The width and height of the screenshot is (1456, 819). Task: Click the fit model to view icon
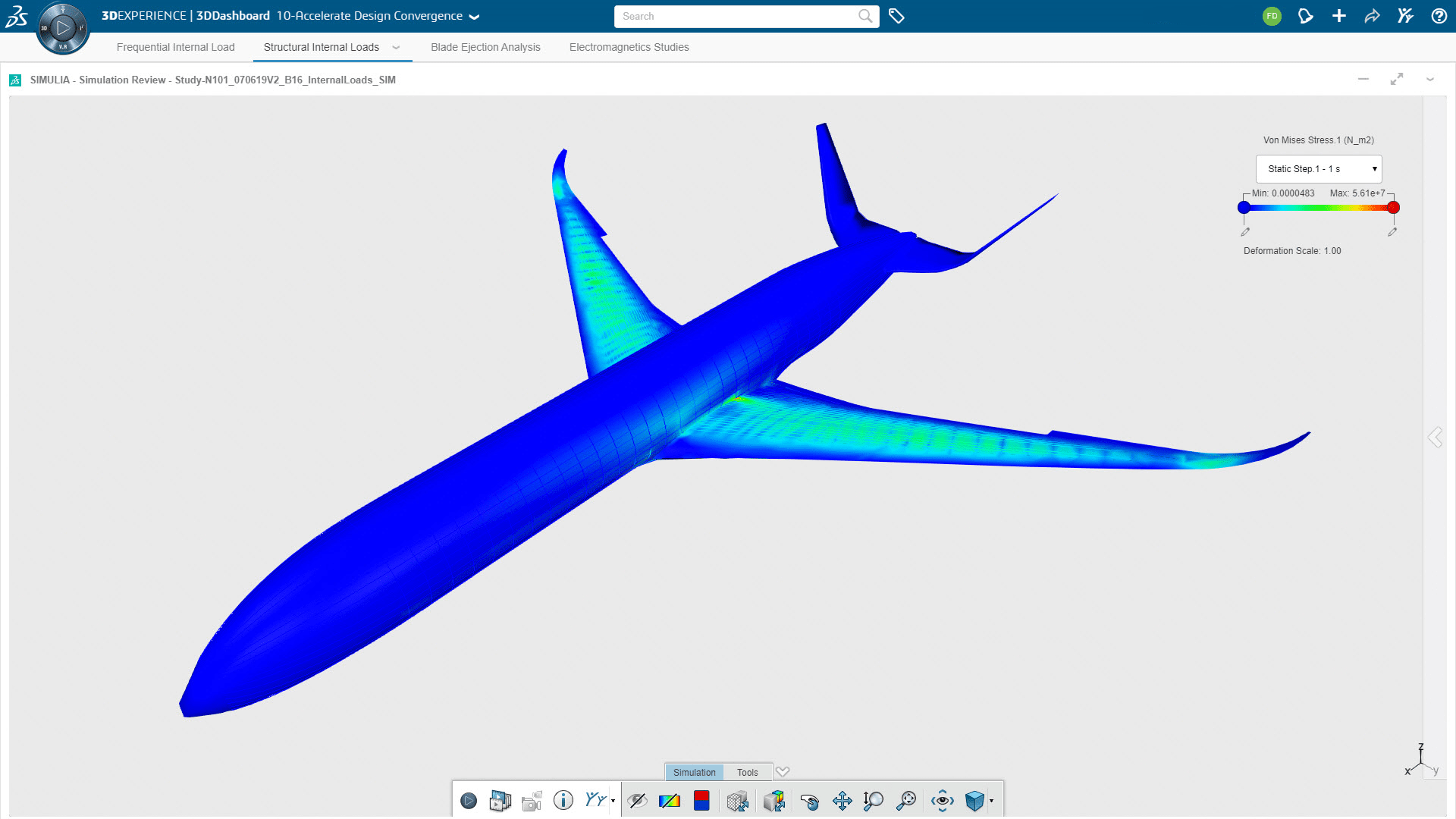click(x=907, y=800)
